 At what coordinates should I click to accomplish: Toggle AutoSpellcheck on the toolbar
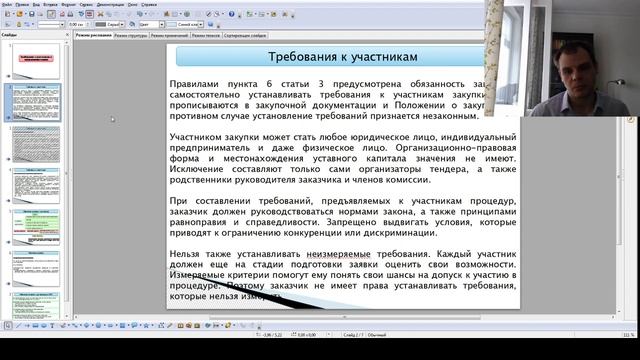[89, 14]
